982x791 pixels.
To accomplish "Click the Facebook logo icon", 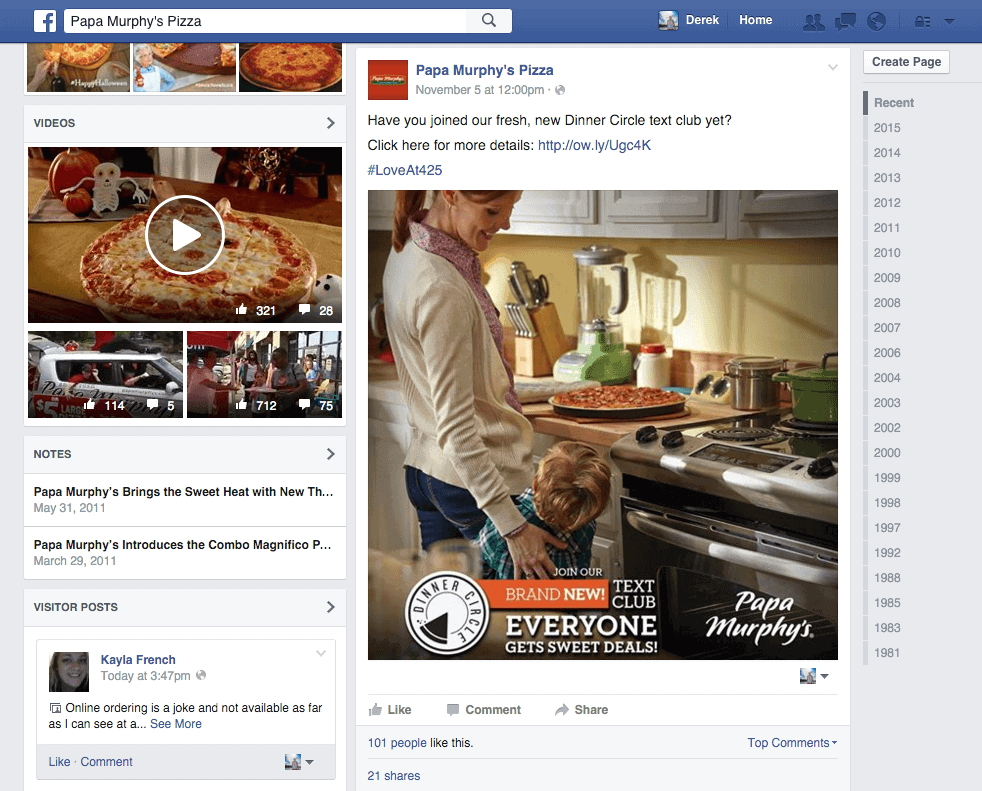I will point(45,21).
